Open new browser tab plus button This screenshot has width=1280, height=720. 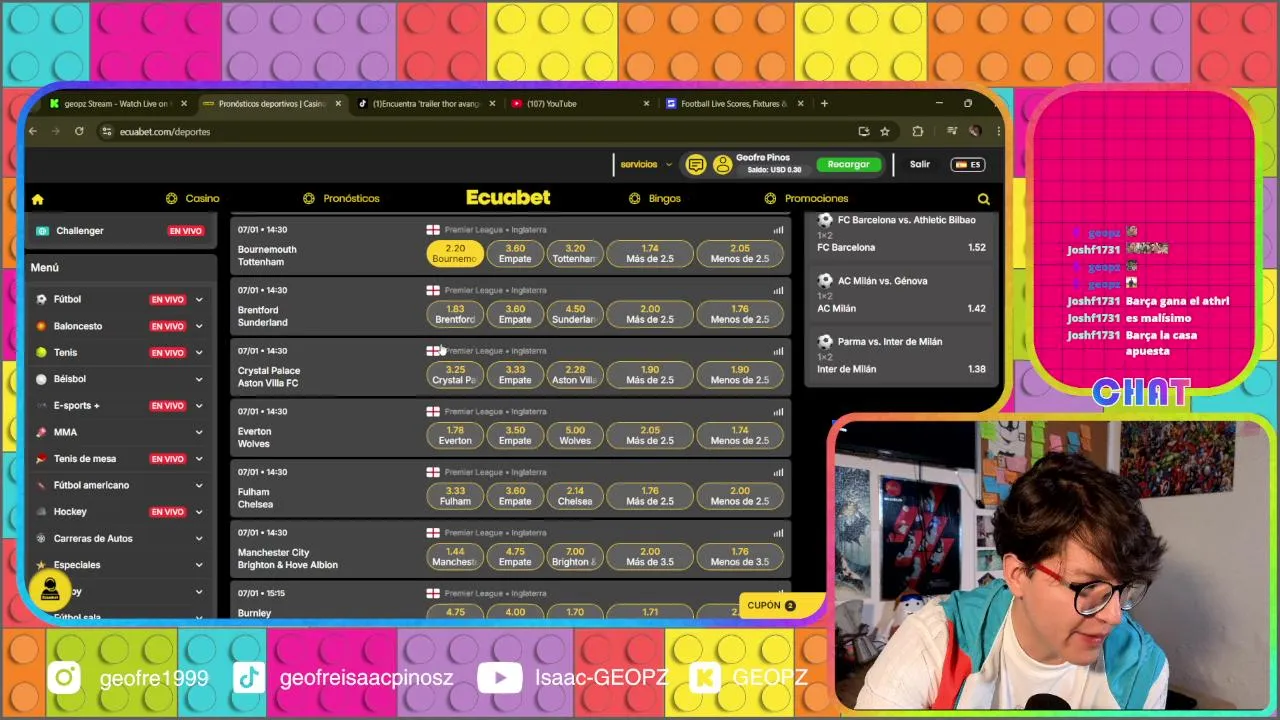(x=824, y=103)
